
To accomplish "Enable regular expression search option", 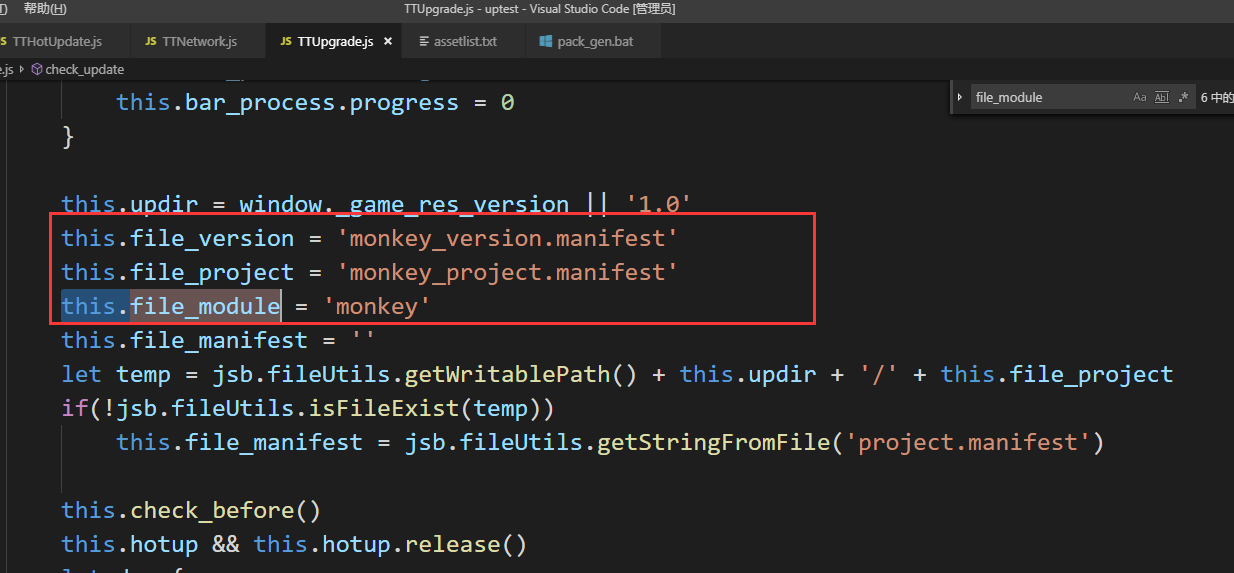I will point(1184,97).
